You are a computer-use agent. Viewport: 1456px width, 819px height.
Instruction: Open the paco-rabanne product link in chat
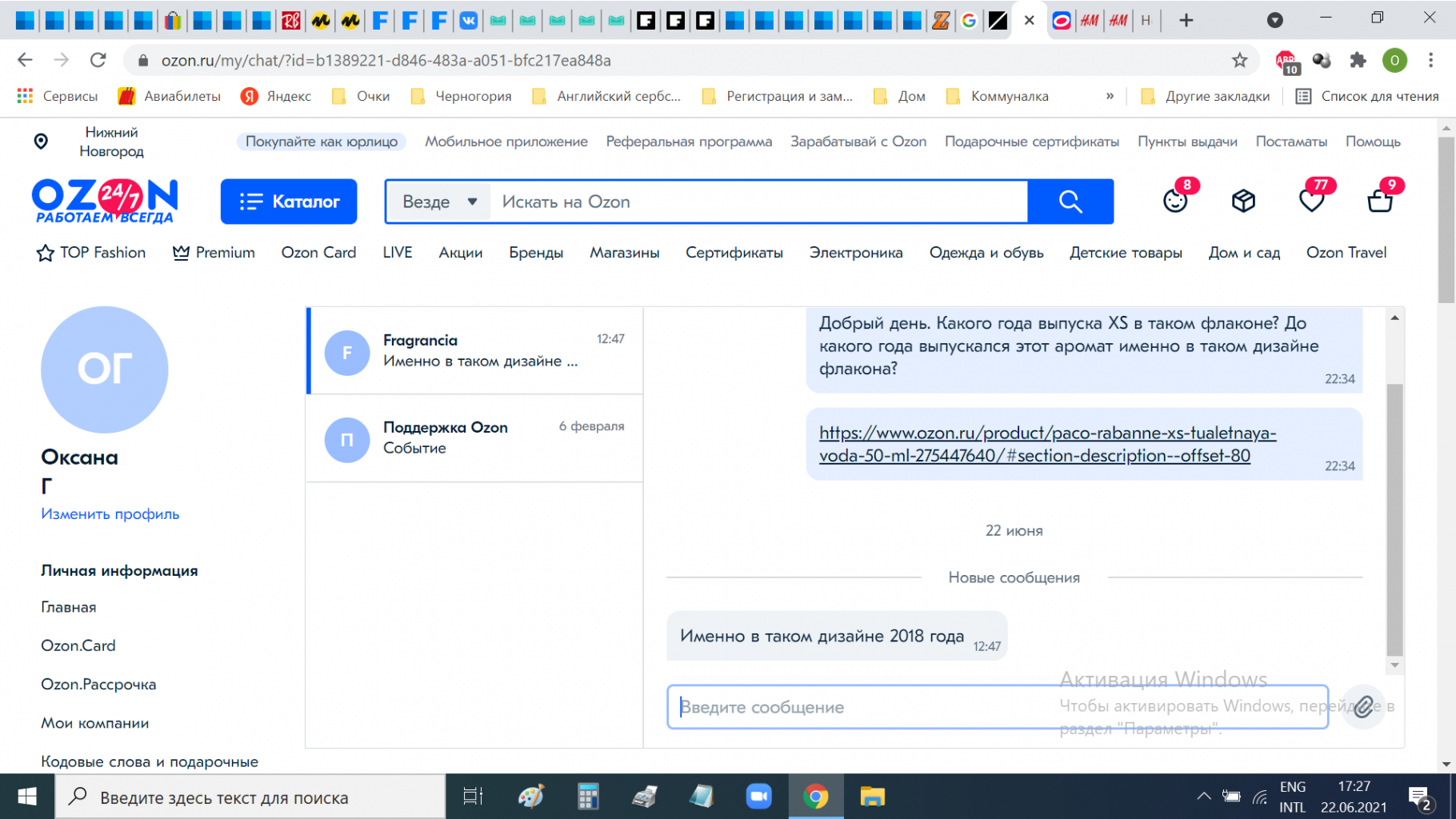pyautogui.click(x=1047, y=444)
